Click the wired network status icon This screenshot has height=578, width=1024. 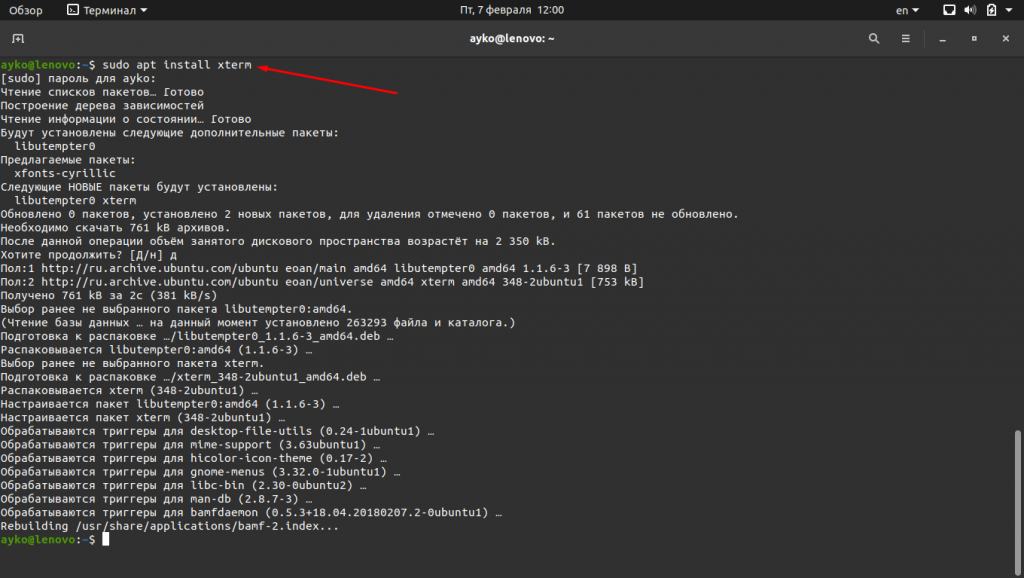coord(950,10)
